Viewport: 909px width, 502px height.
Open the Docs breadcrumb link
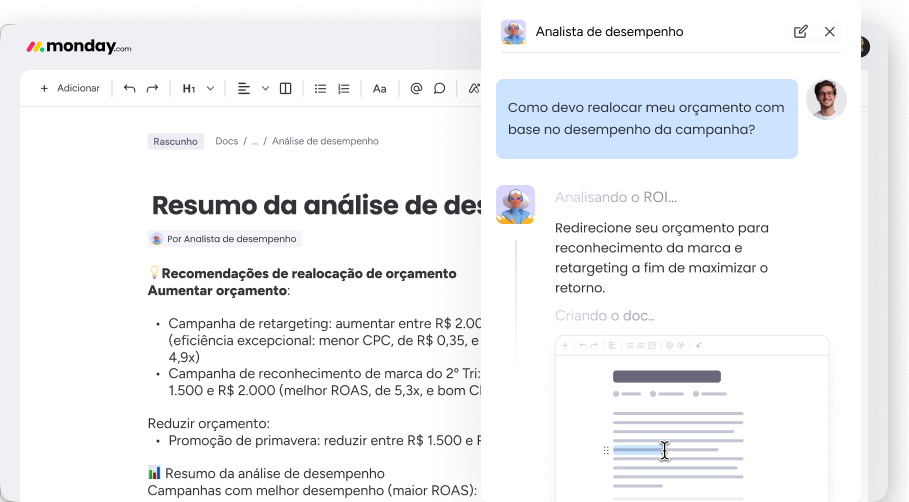coord(227,141)
